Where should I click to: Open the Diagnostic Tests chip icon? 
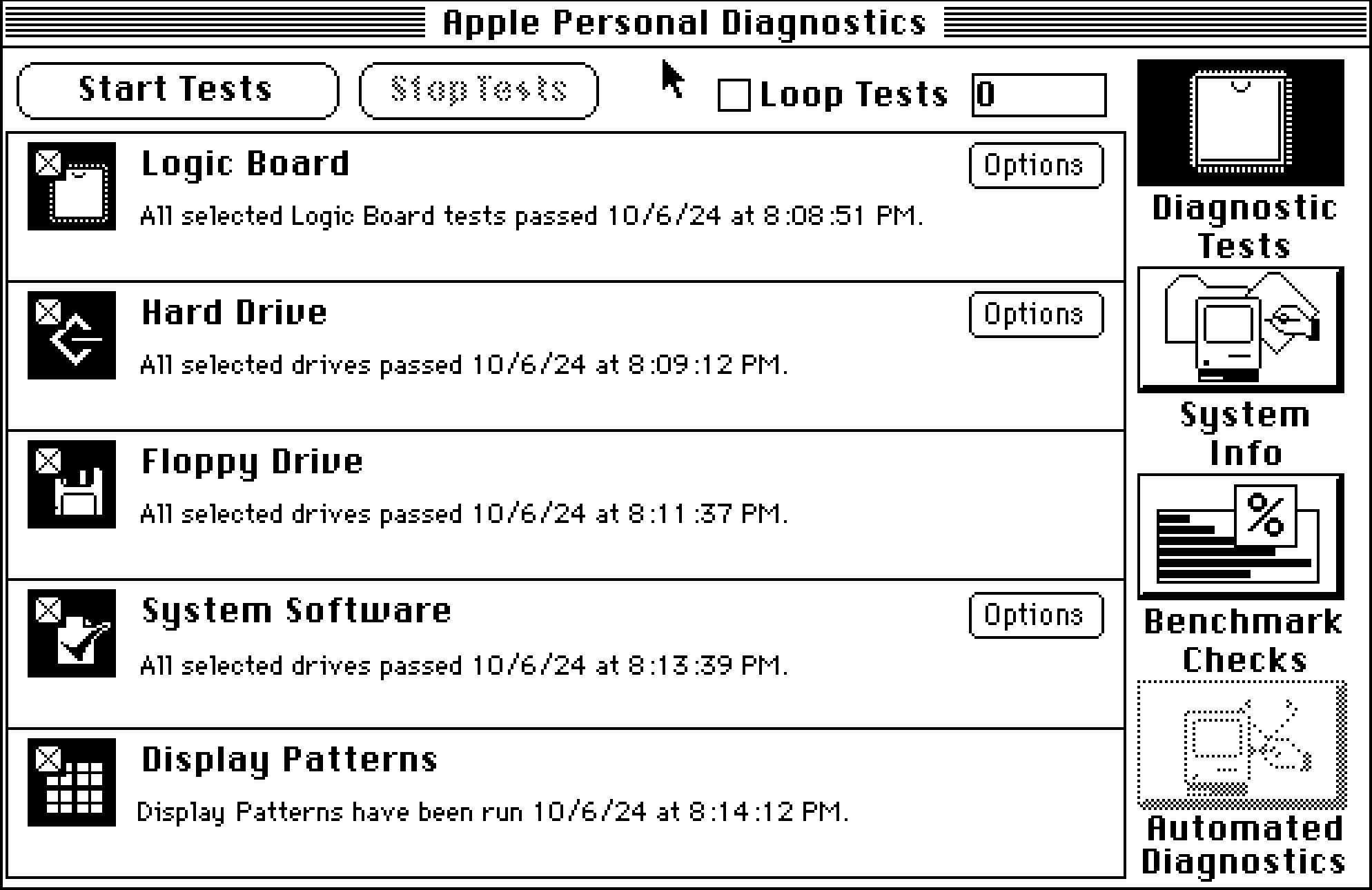click(1240, 123)
